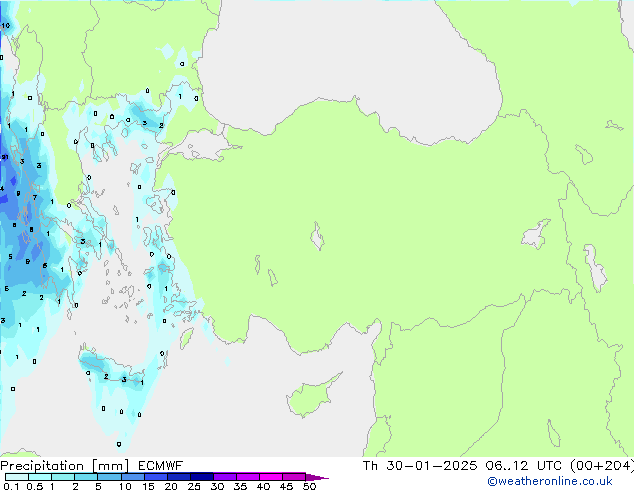The height and width of the screenshot is (490, 634).
Task: Click the legend value 25
Action: [x=194, y=486]
